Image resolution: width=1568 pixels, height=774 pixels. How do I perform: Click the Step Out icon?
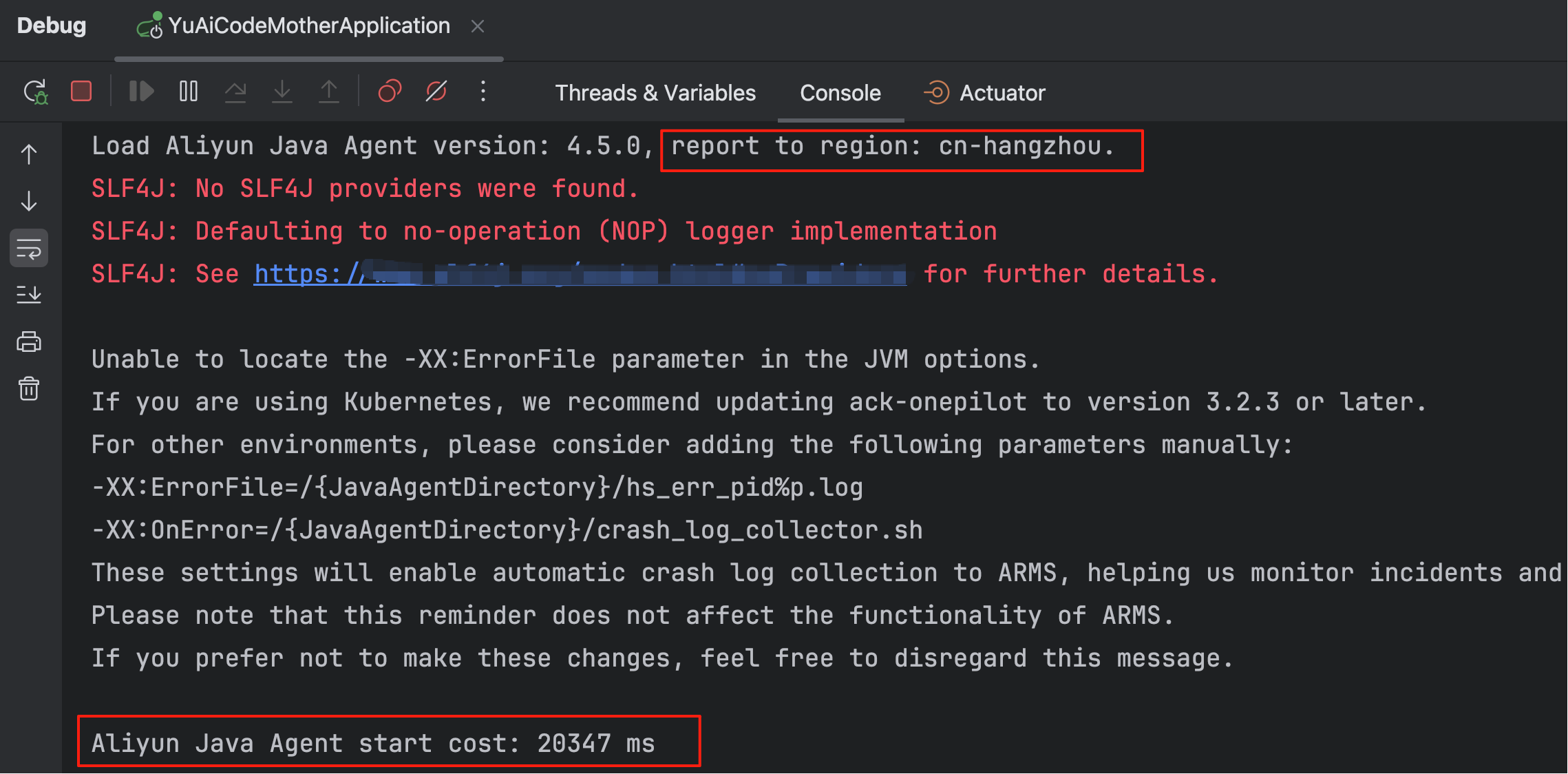(329, 92)
